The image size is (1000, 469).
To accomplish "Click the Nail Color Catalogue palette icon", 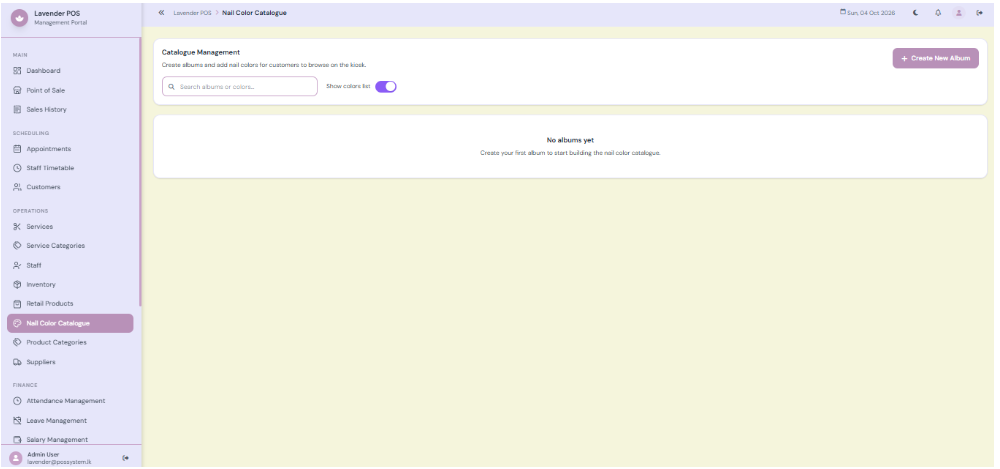I will 17,324.
